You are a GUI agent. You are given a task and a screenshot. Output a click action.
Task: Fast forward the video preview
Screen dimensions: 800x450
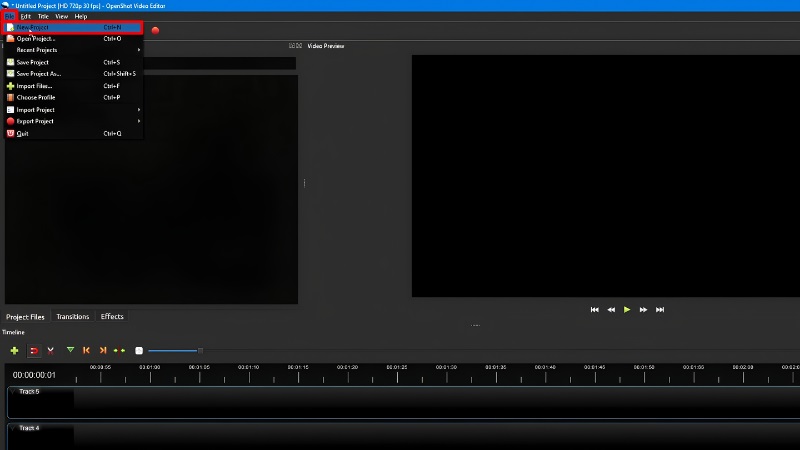pos(643,310)
